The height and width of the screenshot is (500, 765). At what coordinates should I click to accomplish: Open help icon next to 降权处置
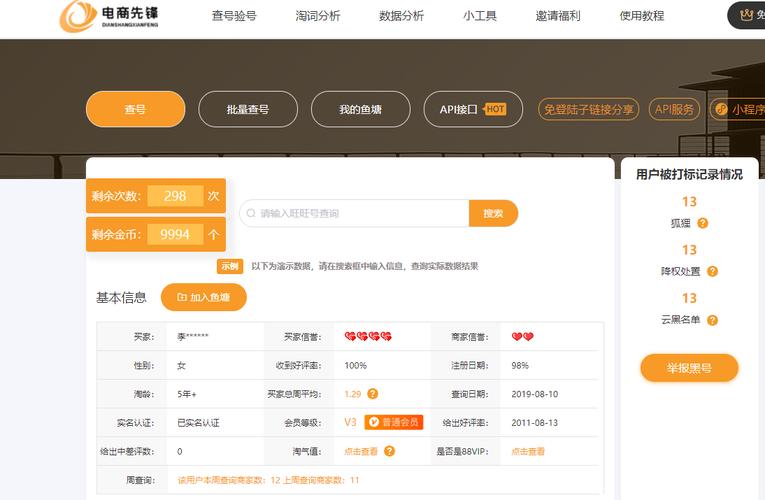712,272
